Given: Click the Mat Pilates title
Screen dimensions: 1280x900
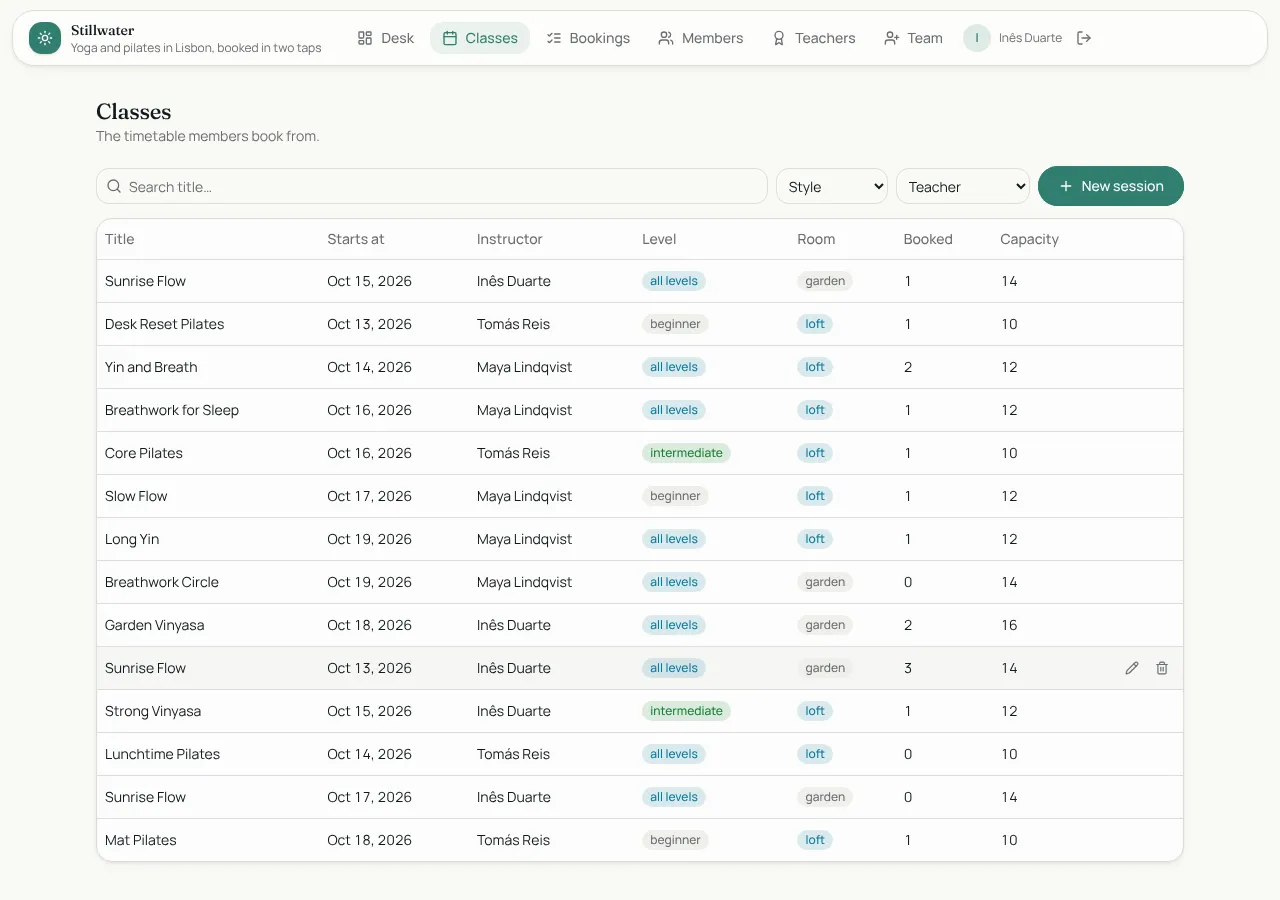Looking at the screenshot, I should click(x=141, y=840).
